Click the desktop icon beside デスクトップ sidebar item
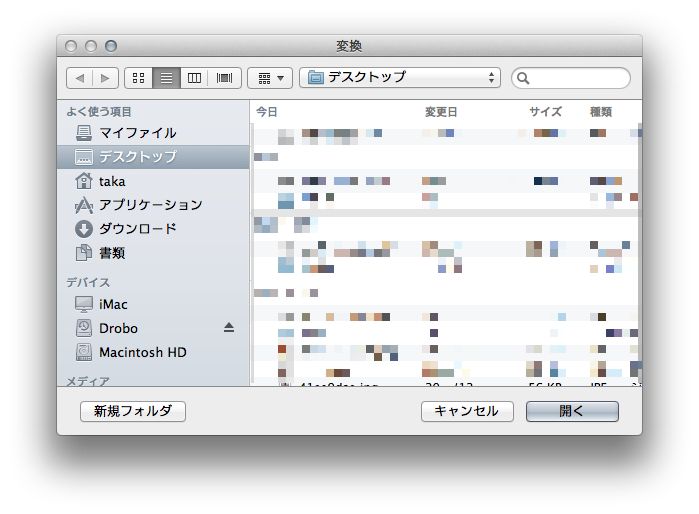The height and width of the screenshot is (514, 699). 84,157
